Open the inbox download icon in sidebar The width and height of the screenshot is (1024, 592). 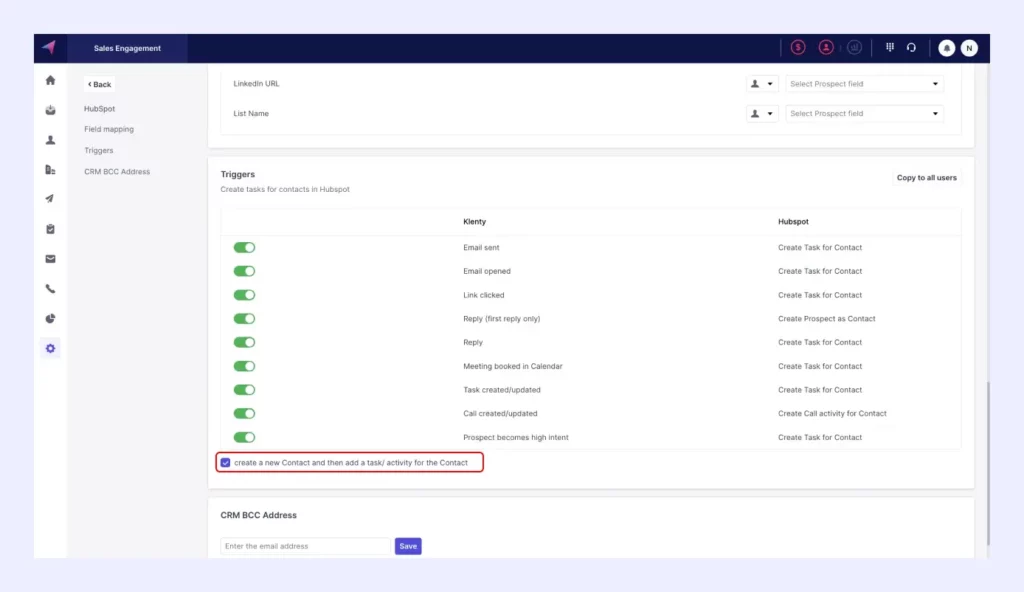pos(50,110)
